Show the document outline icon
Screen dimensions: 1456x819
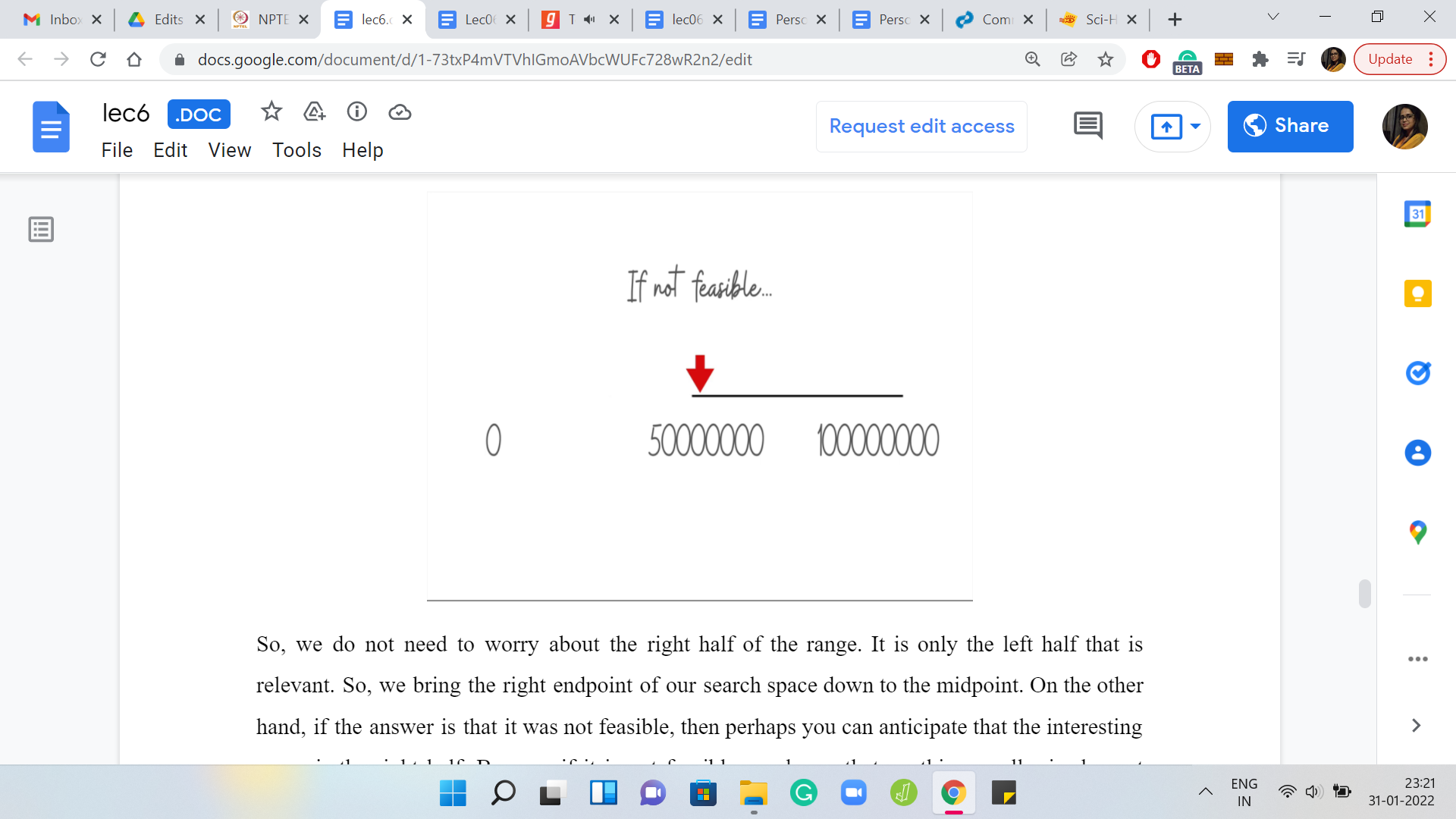(41, 229)
